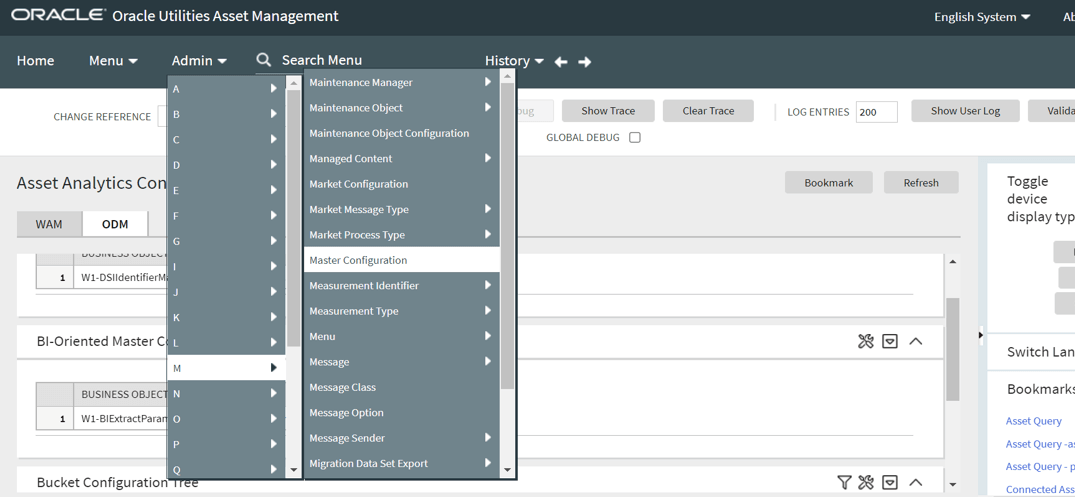
Task: Click filter icon in Bucket Configuration Tree zone
Action: (844, 483)
